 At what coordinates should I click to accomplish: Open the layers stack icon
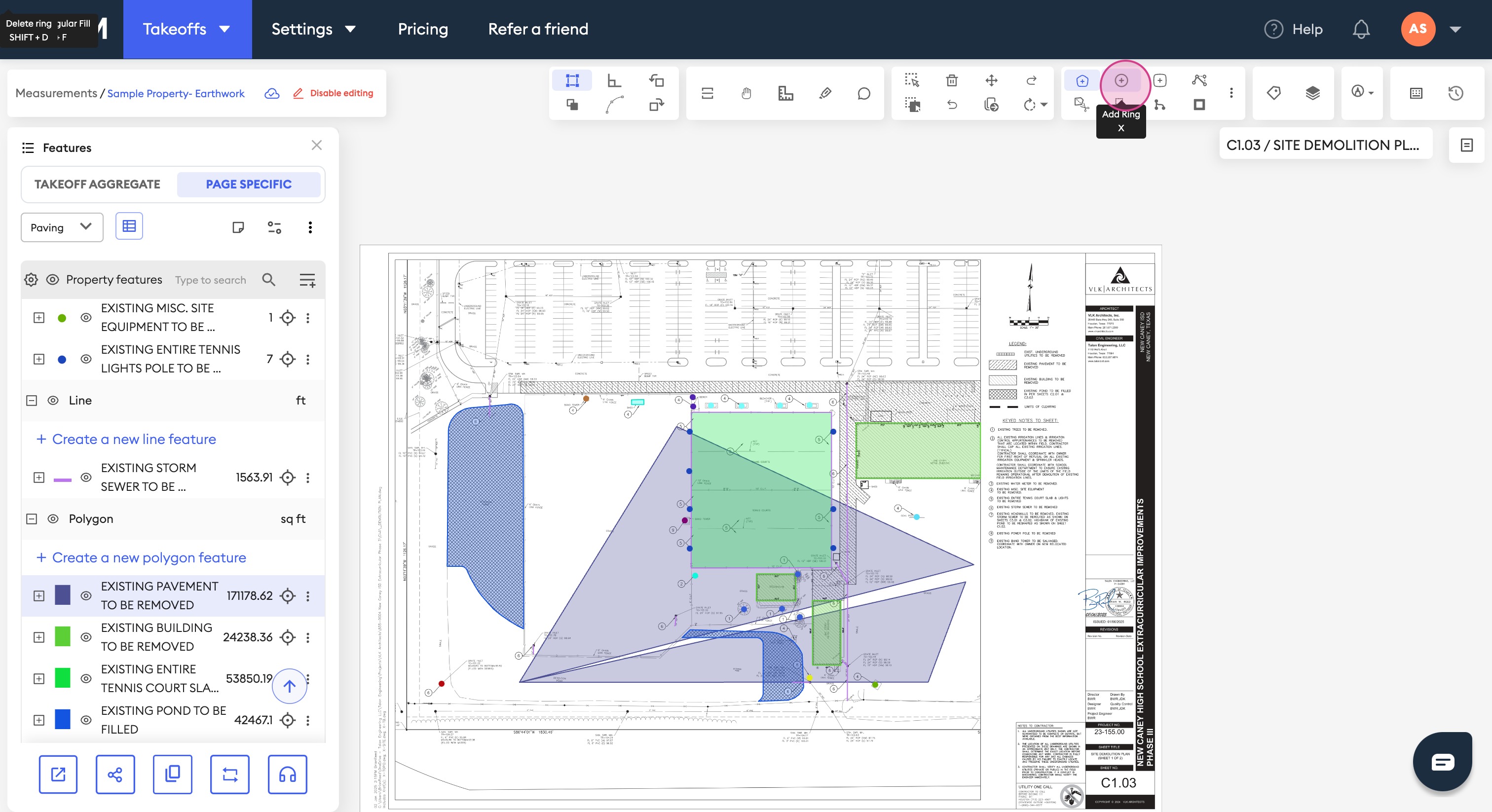[x=1312, y=93]
